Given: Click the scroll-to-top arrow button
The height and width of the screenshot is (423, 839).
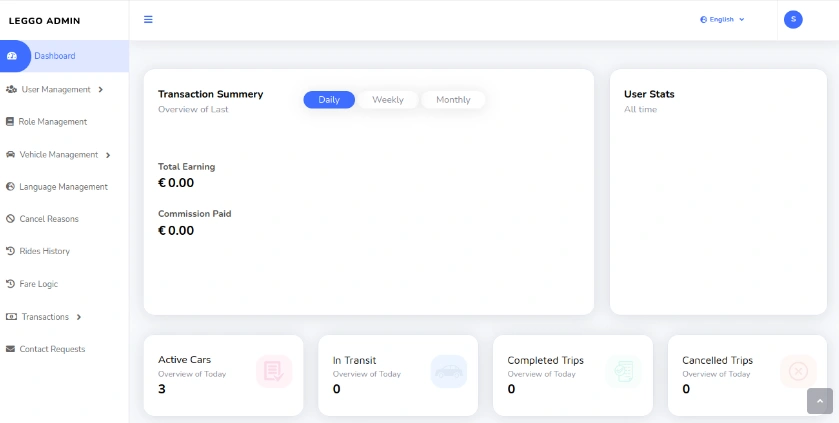Looking at the screenshot, I should 820,400.
